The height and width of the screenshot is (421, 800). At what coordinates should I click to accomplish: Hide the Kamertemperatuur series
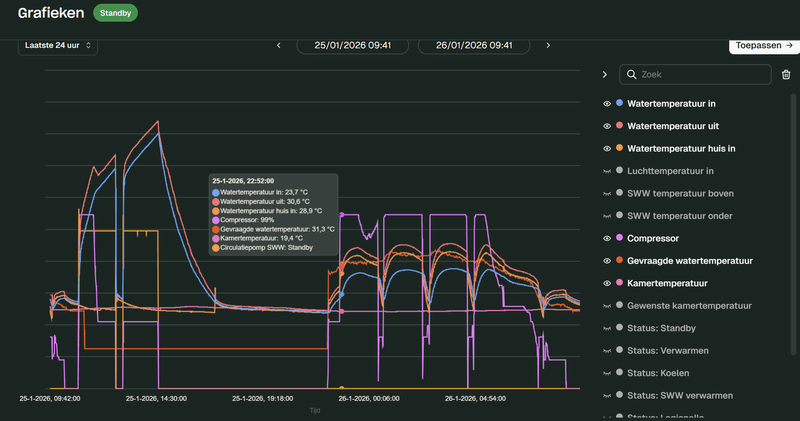pos(607,283)
